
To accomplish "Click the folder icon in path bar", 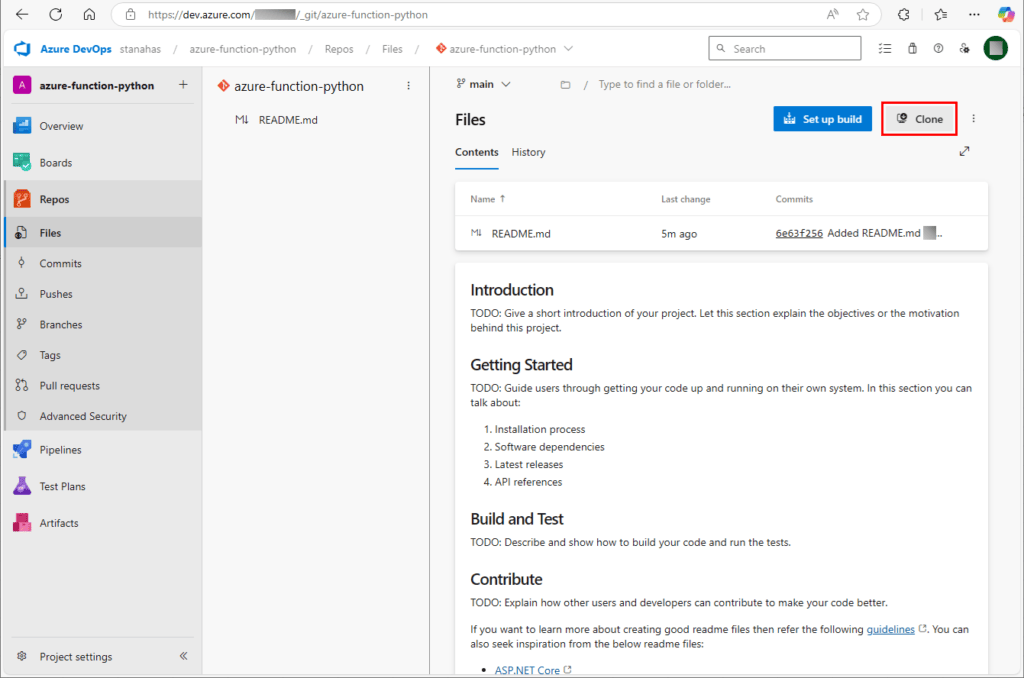I will [x=566, y=85].
